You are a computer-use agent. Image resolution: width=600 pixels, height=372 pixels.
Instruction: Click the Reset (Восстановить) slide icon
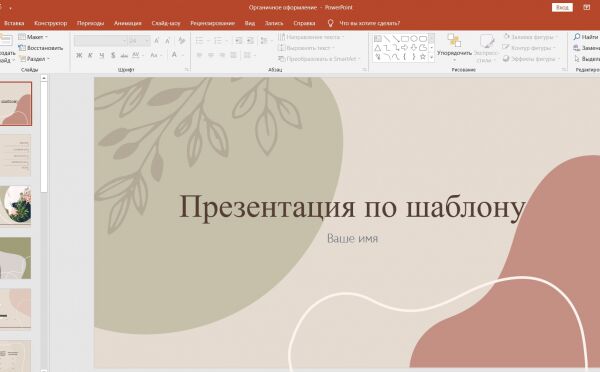click(x=41, y=48)
